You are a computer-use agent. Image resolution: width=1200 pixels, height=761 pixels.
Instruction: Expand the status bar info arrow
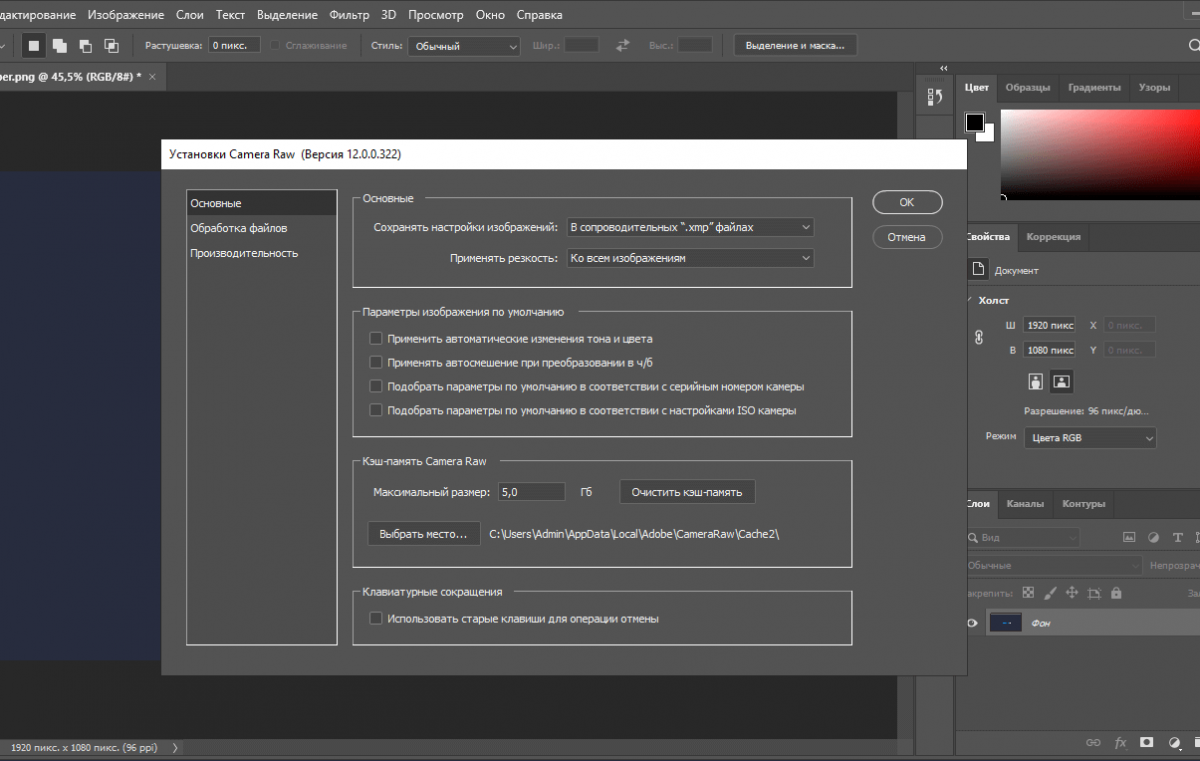176,747
